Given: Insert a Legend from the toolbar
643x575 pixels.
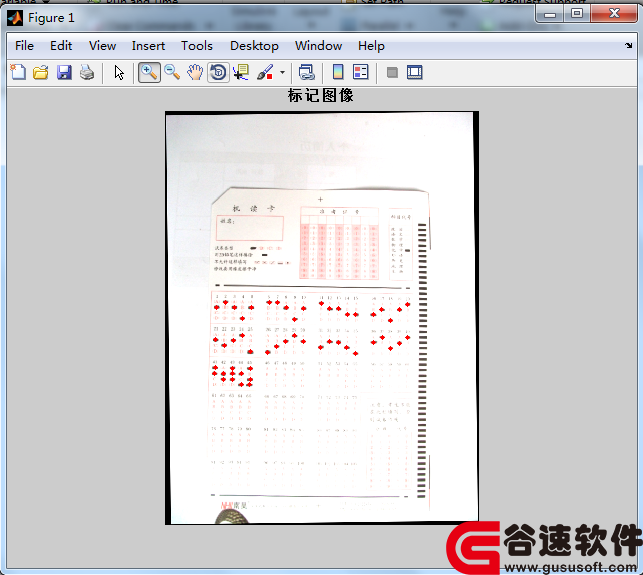Looking at the screenshot, I should click(x=361, y=72).
